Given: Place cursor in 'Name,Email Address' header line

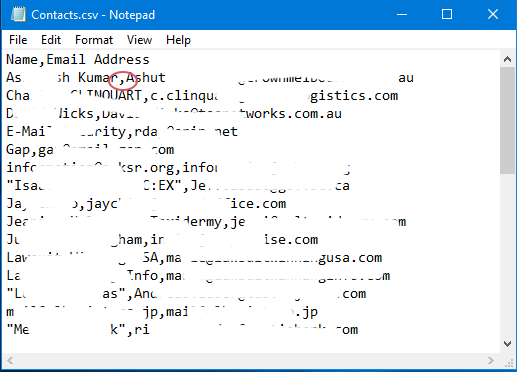Looking at the screenshot, I should pos(78,60).
